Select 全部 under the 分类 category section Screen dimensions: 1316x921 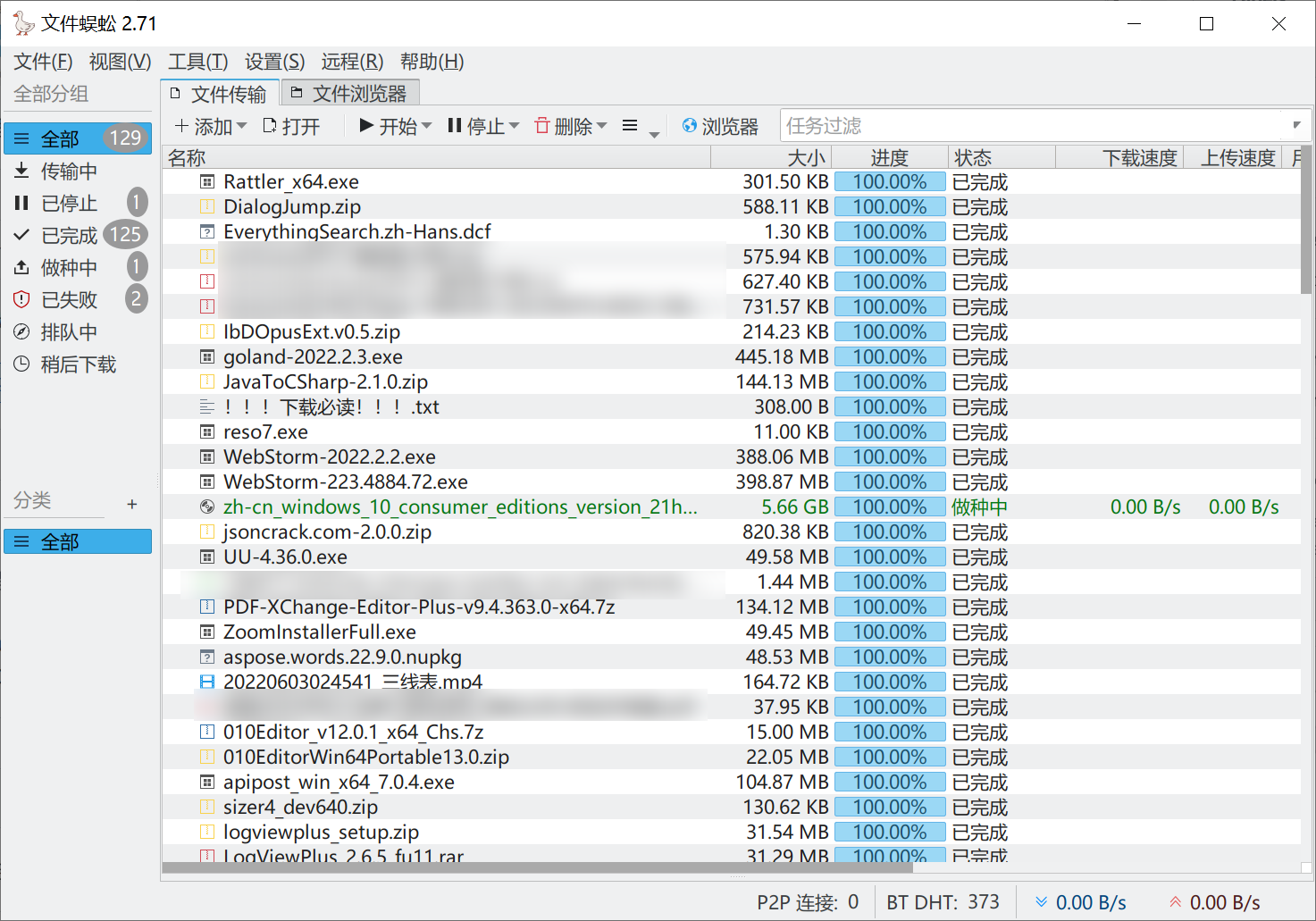pos(78,541)
